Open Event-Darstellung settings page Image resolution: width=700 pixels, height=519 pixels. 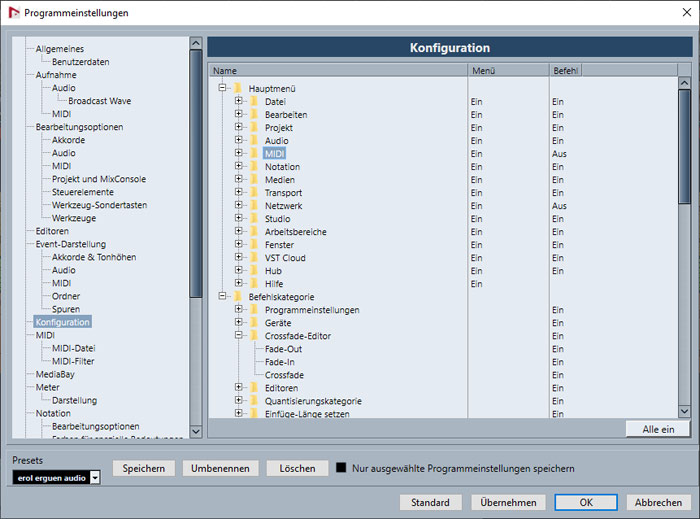tap(70, 244)
